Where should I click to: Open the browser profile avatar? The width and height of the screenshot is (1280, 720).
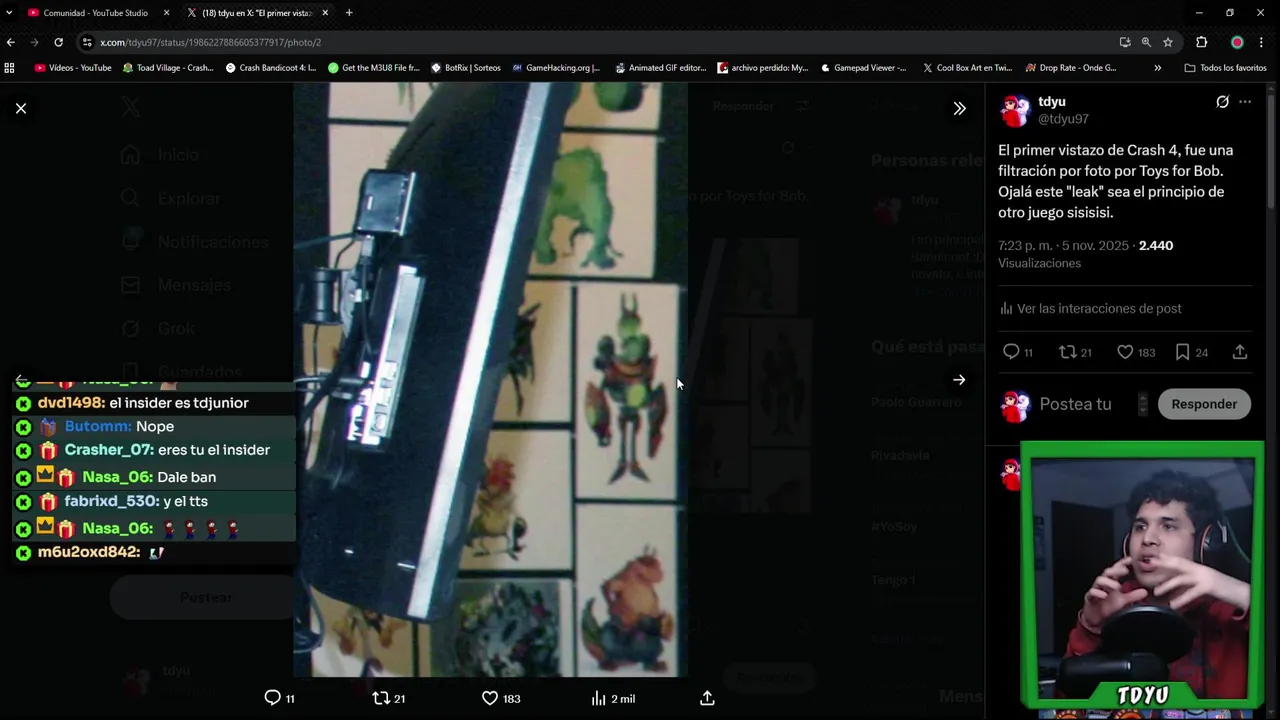1237,42
